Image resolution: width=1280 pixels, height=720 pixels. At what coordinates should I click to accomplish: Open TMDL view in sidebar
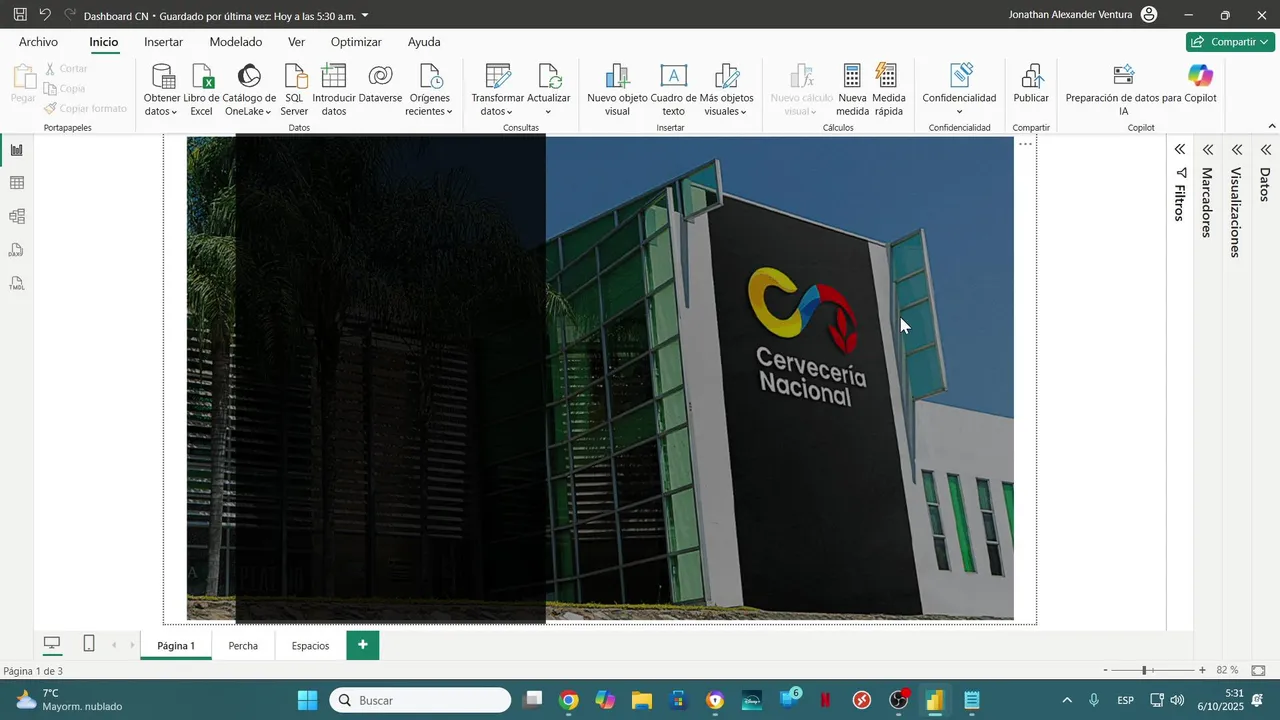pos(17,283)
